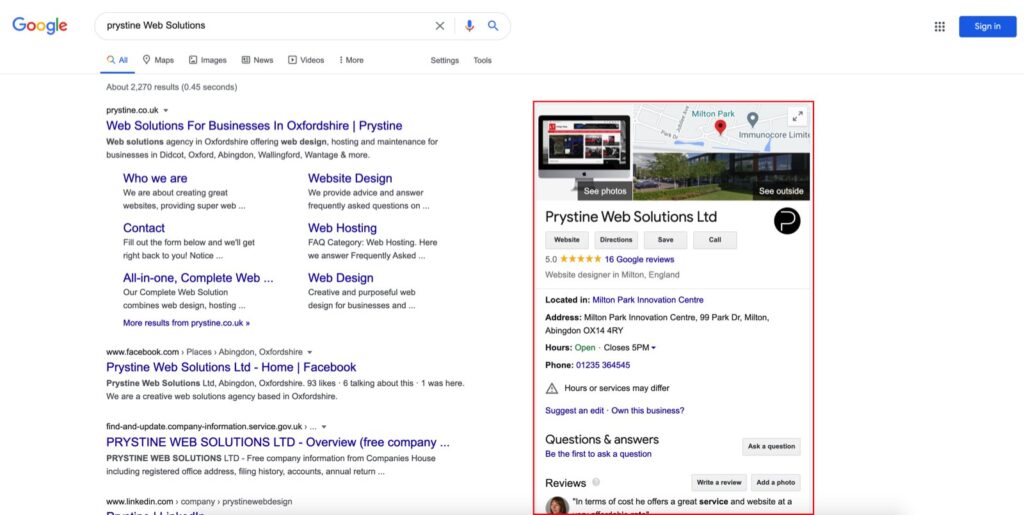Click Own this business? link
The image size is (1024, 515).
click(648, 411)
